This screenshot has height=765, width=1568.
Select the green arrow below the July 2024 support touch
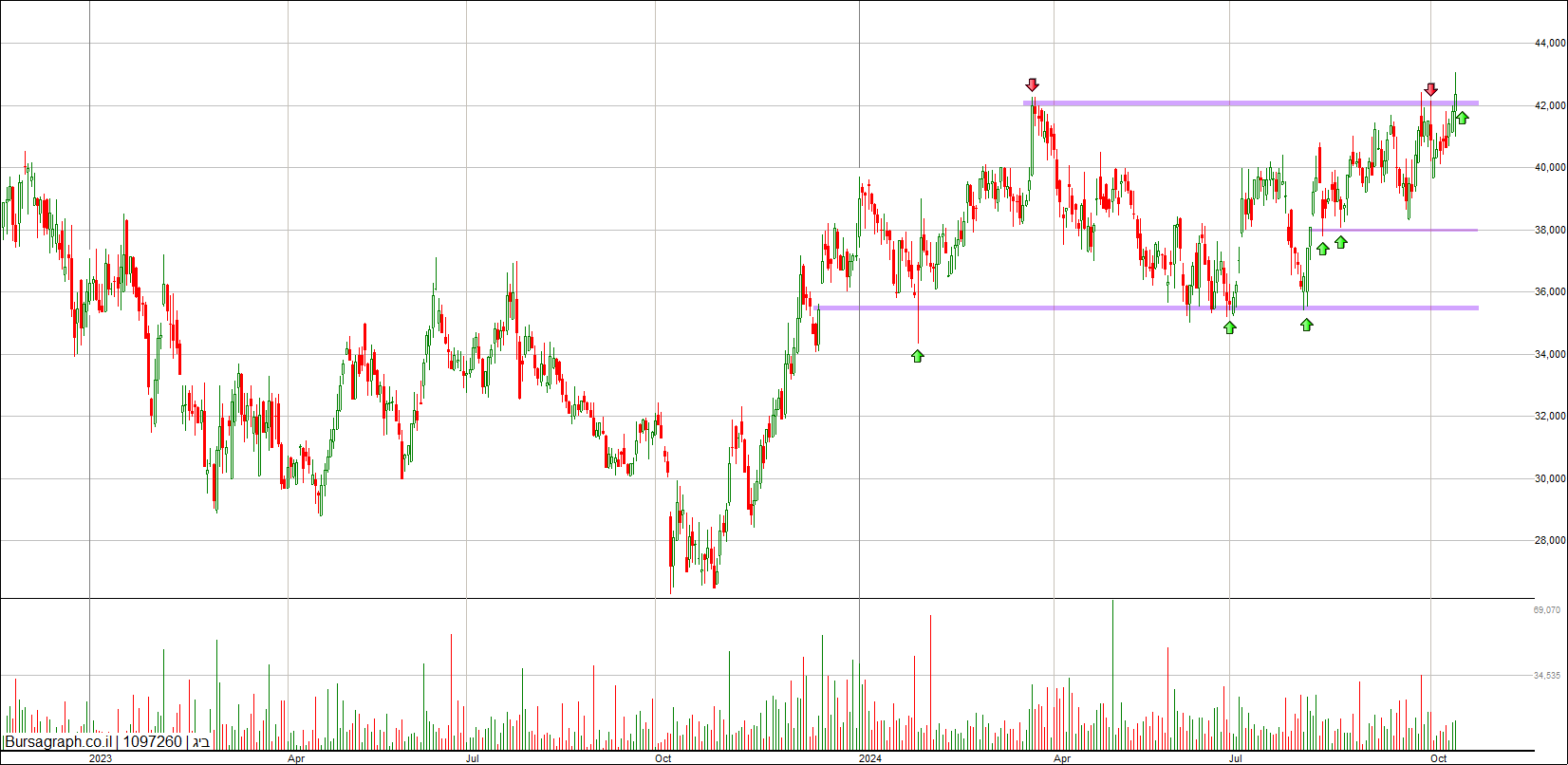click(x=1230, y=327)
